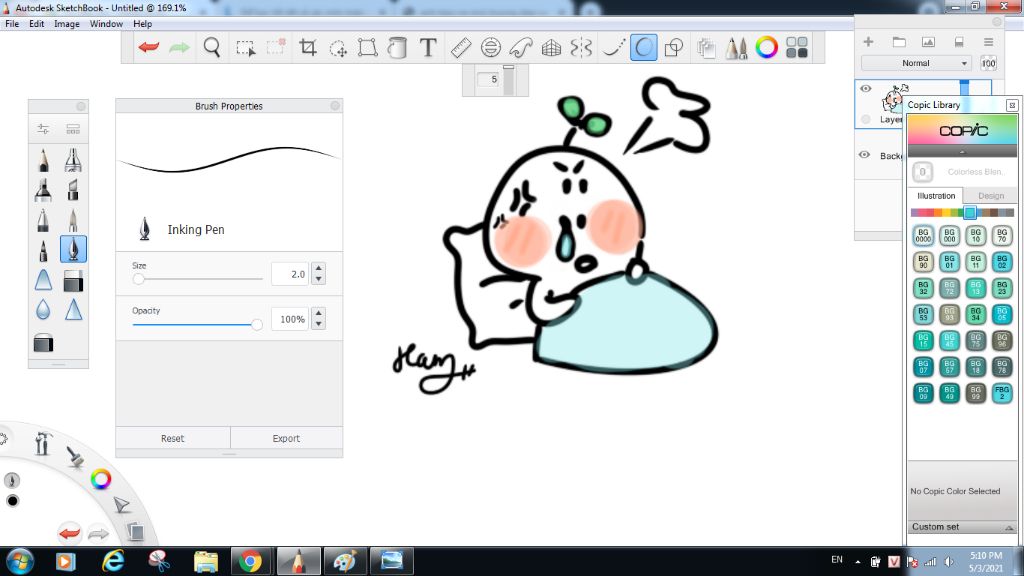
Task: Select the currently active Inking Pen brush
Action: (73, 249)
